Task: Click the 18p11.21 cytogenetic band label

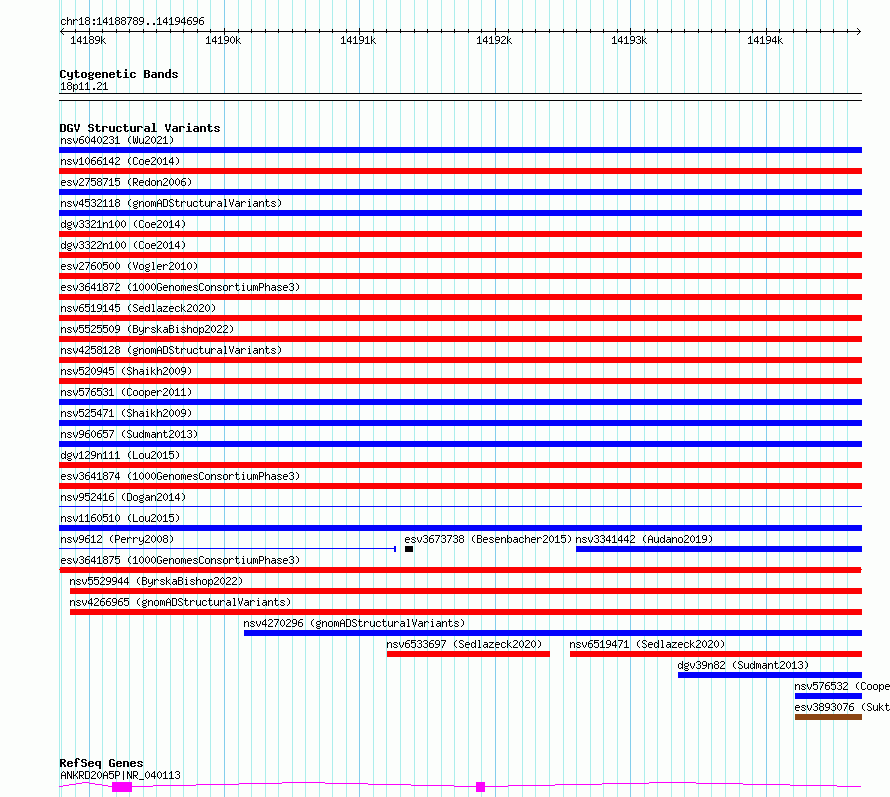Action: 84,86
